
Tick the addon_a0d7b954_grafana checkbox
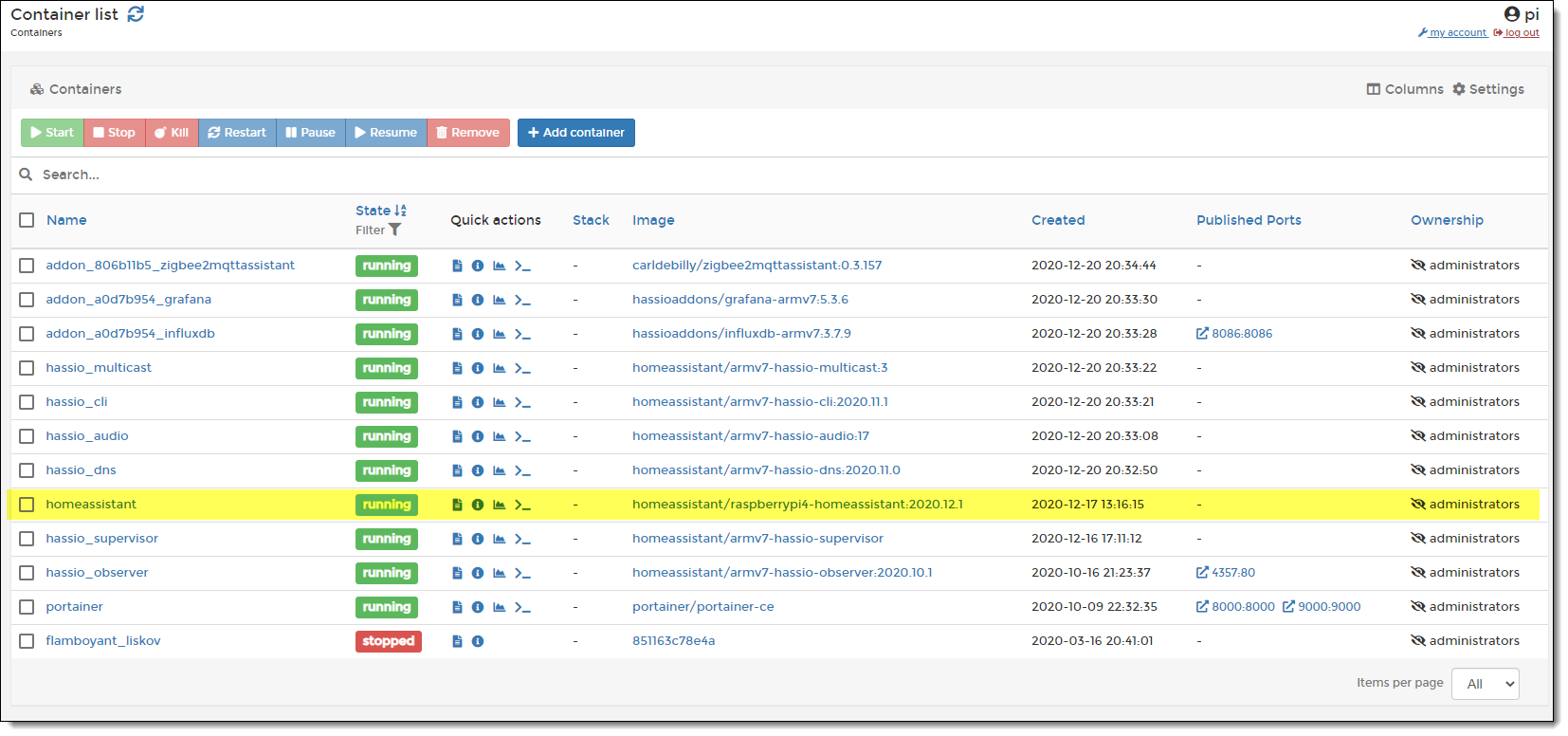(x=27, y=300)
